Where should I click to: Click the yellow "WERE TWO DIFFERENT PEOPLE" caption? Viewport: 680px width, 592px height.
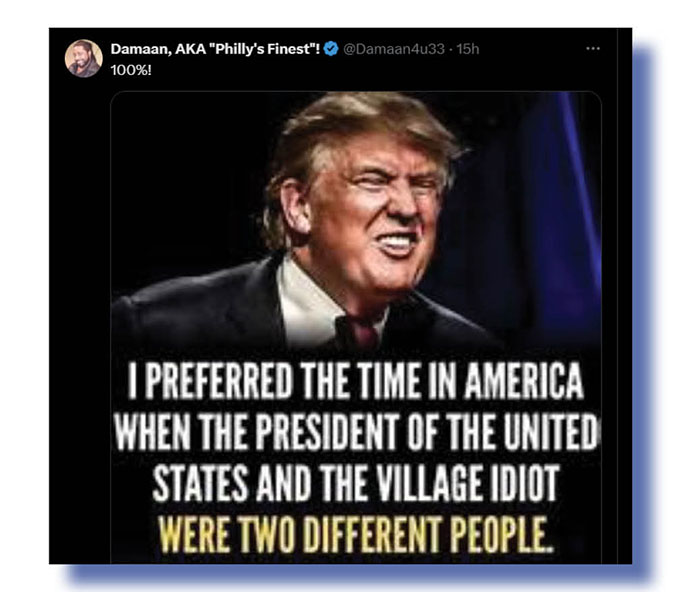tap(356, 535)
